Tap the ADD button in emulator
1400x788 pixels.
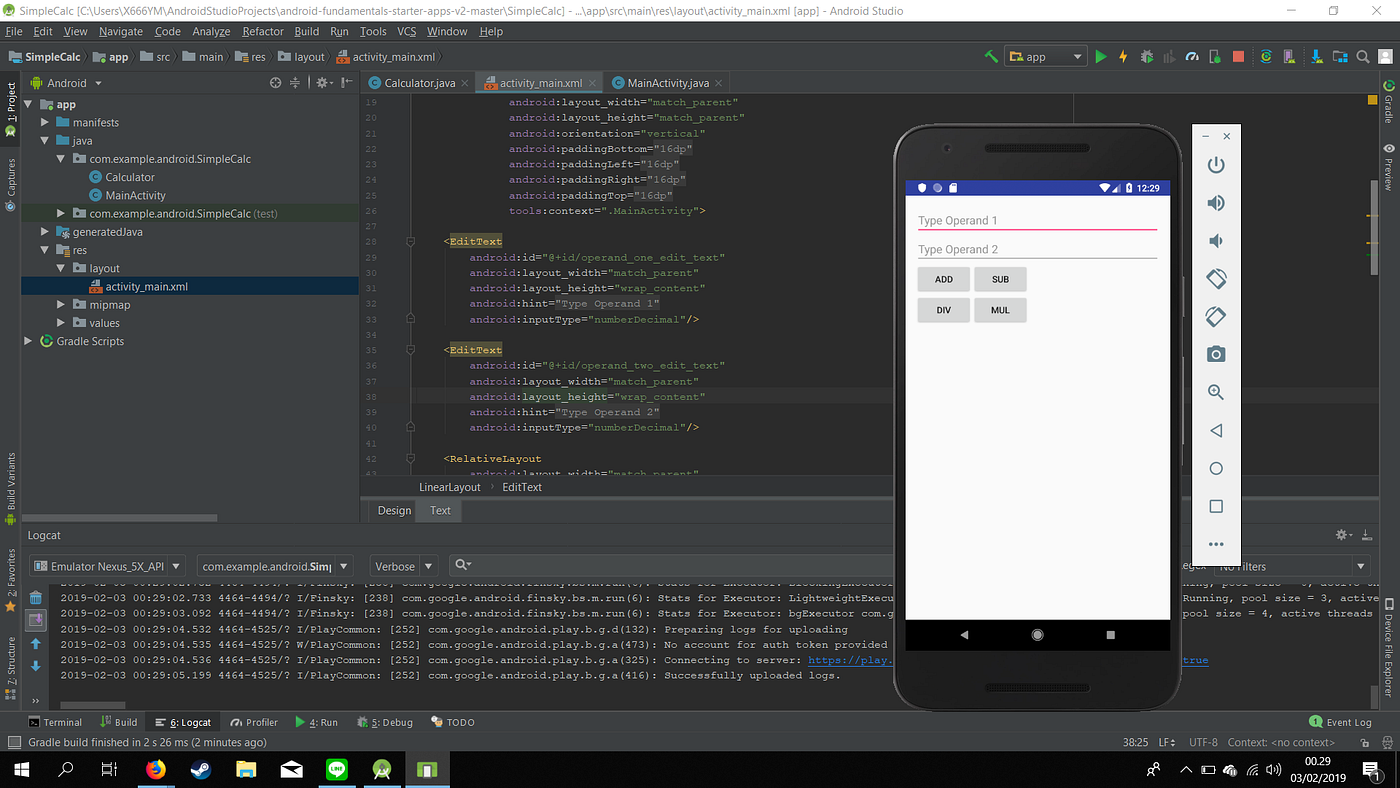point(944,279)
